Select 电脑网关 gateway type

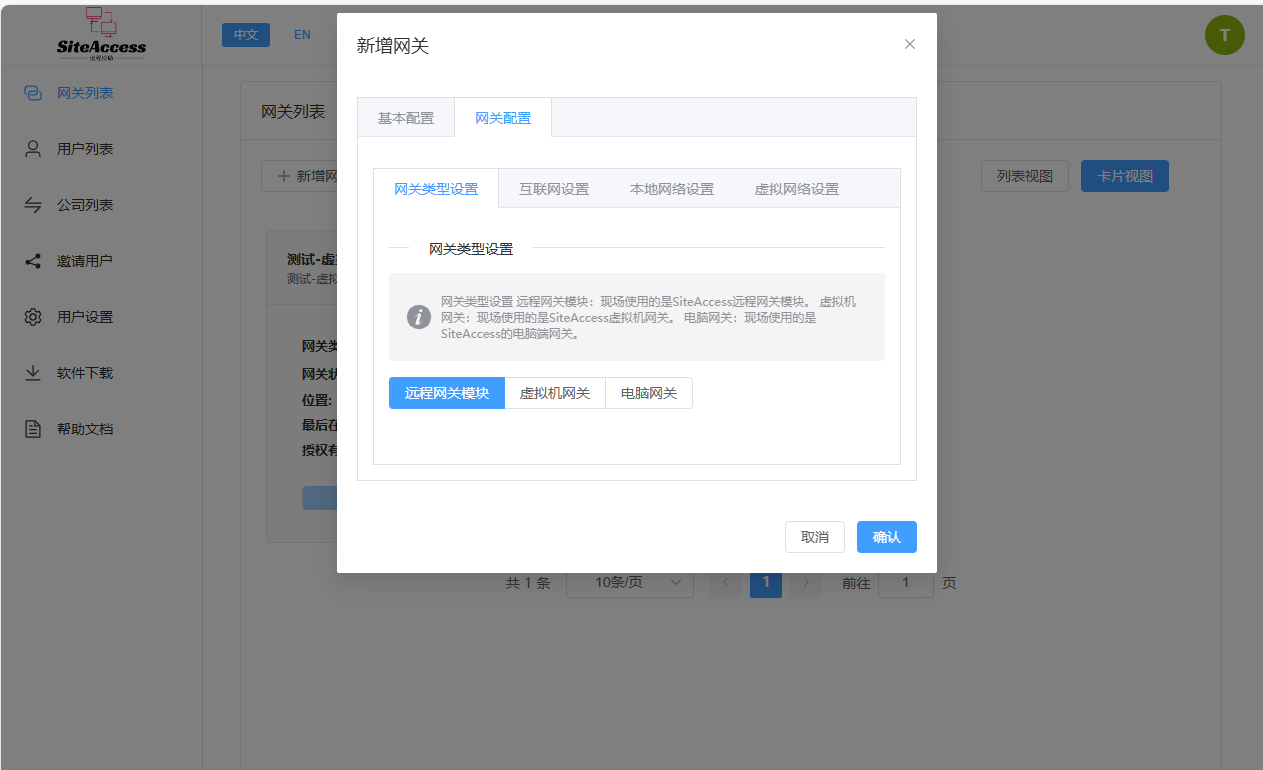tap(648, 393)
